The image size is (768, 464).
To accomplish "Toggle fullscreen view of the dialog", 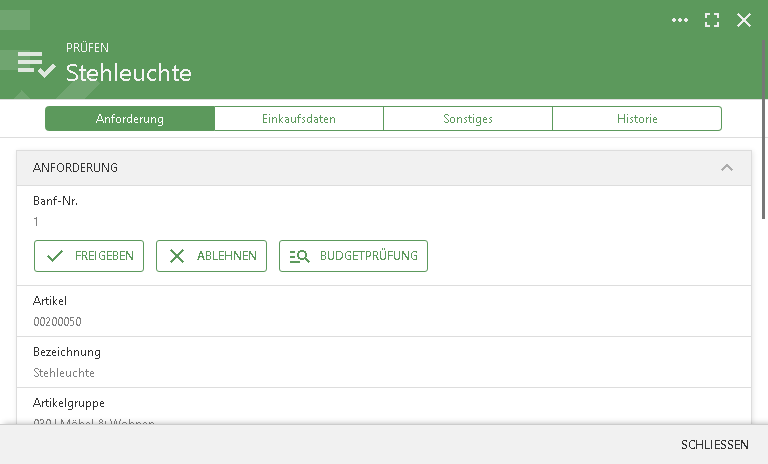I will click(x=712, y=20).
